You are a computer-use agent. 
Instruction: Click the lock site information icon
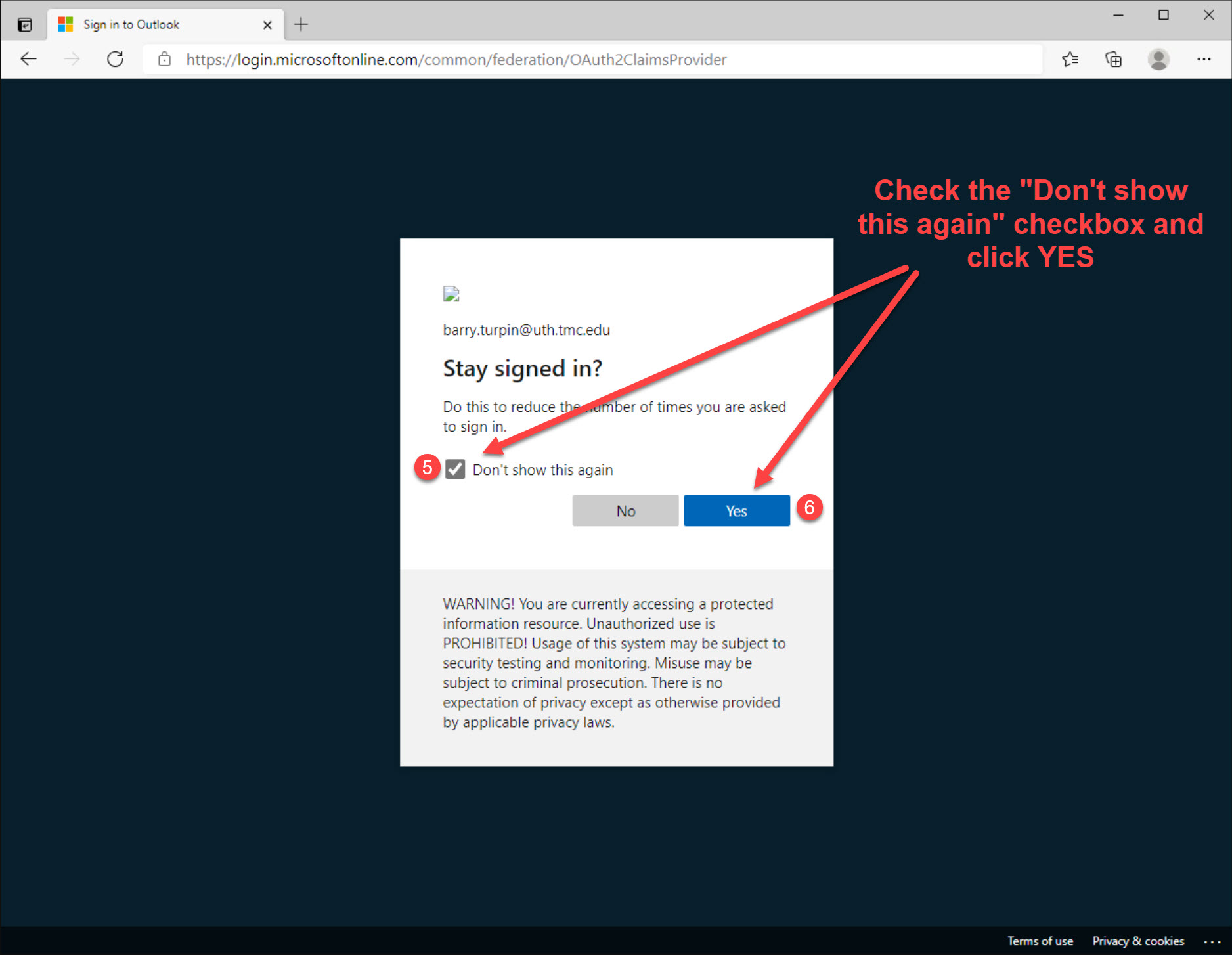coord(165,59)
